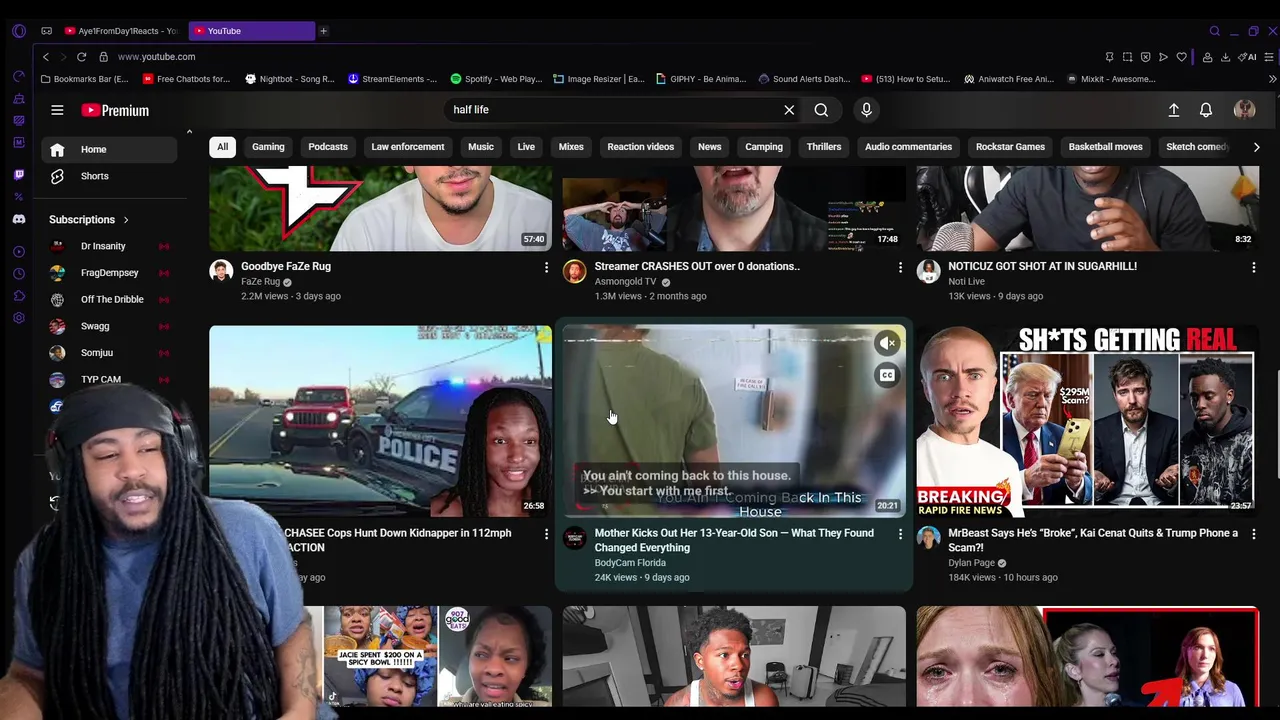Start voice search with microphone
1280x720 pixels.
point(866,110)
